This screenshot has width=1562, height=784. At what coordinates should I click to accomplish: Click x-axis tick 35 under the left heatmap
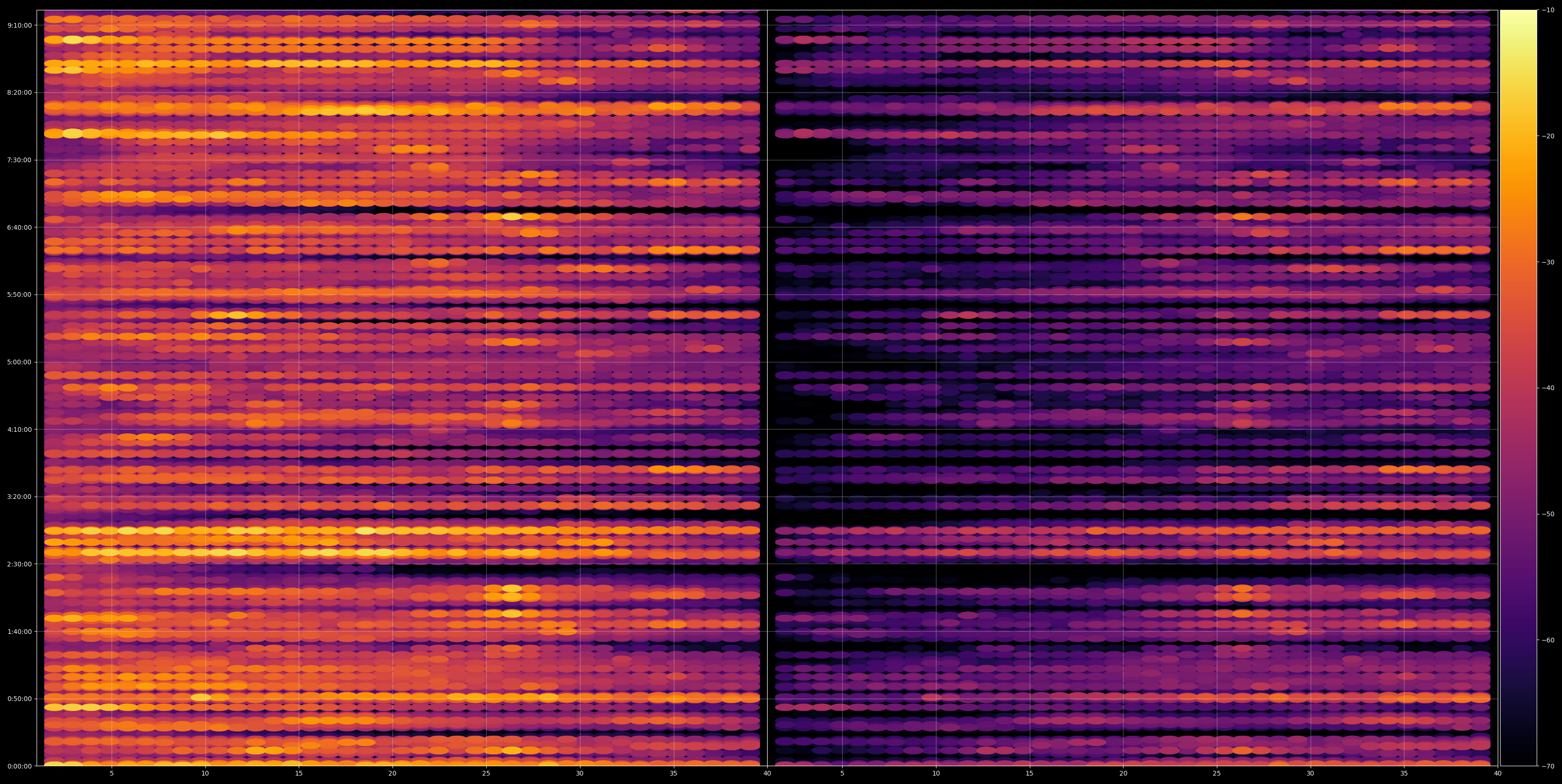(674, 774)
